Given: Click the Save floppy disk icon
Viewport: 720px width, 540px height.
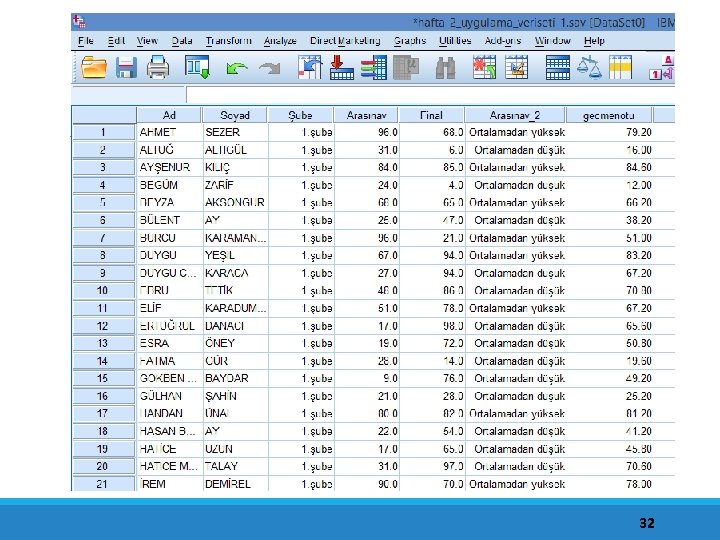Looking at the screenshot, I should 126,68.
